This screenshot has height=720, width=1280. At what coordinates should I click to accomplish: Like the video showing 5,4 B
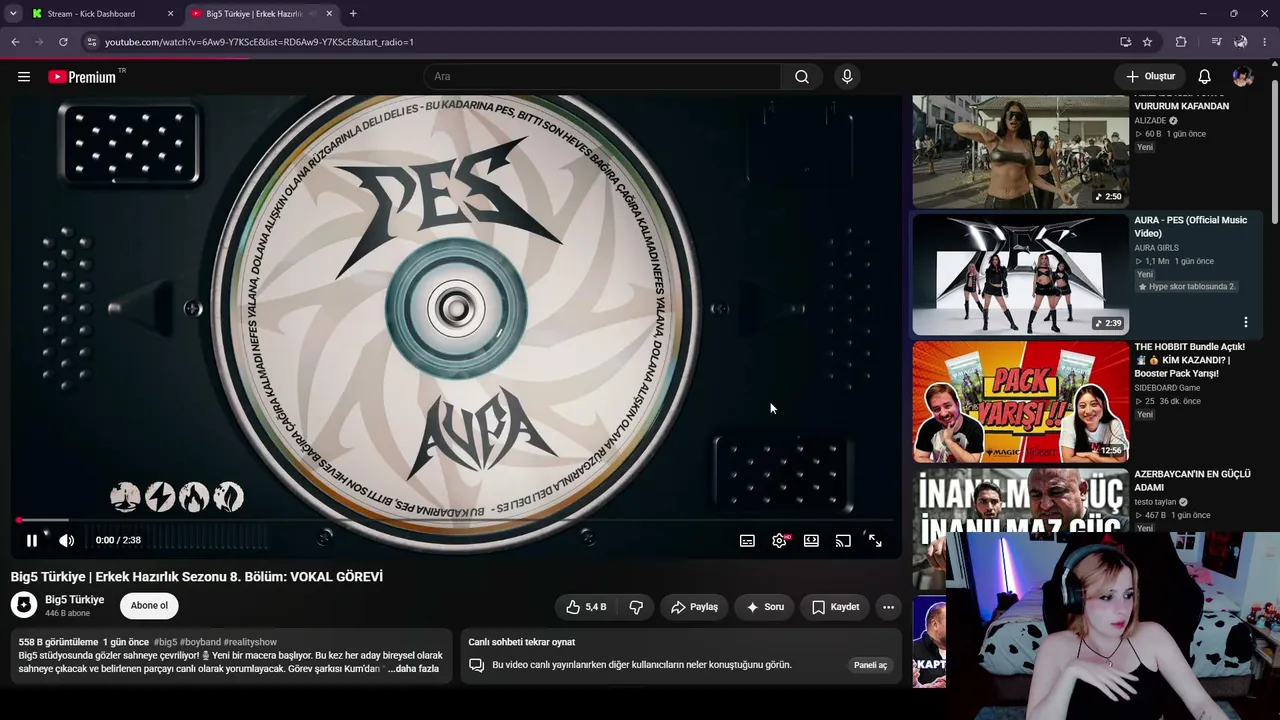pos(586,607)
